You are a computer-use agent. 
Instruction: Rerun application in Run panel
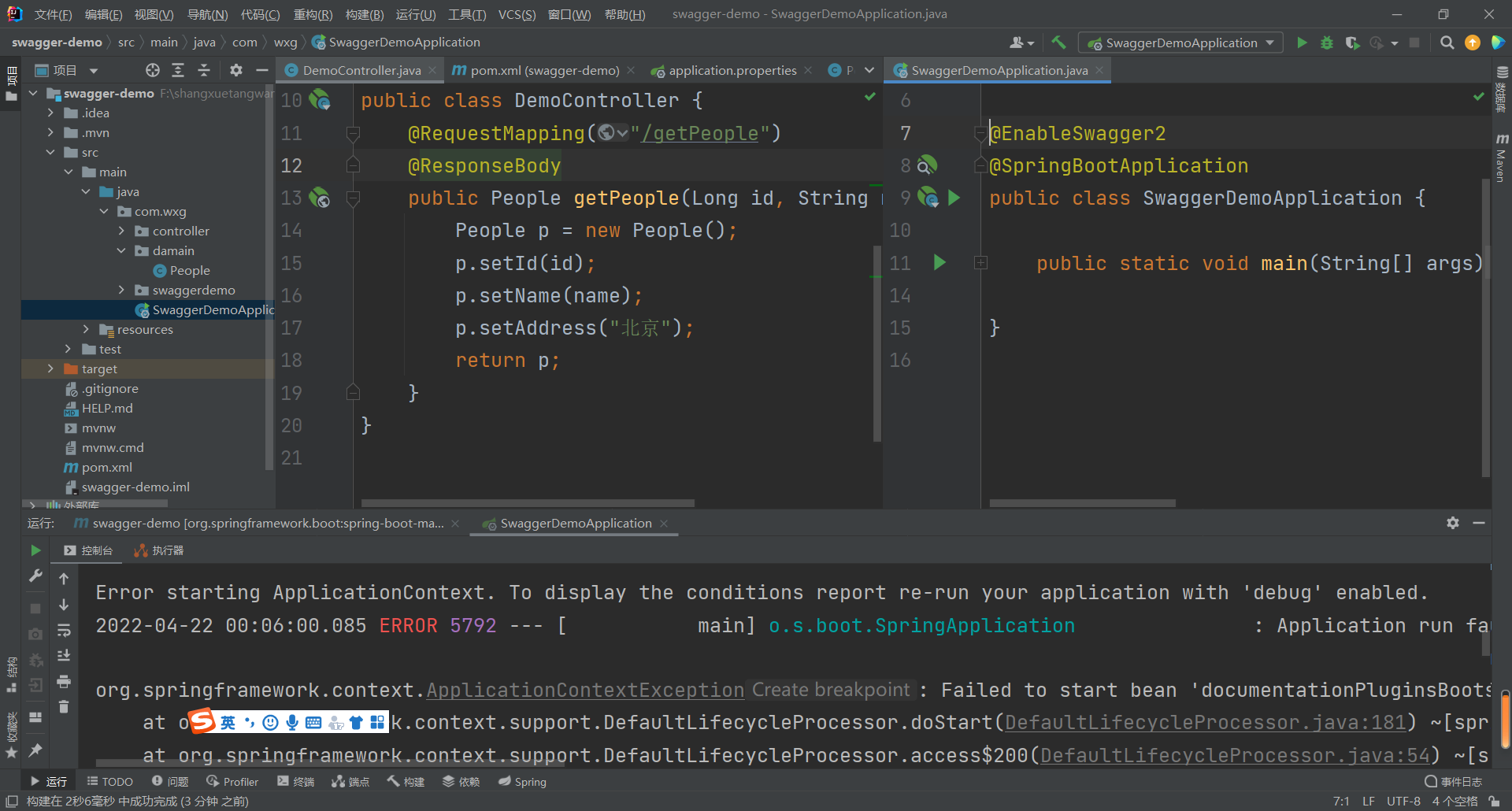point(35,550)
